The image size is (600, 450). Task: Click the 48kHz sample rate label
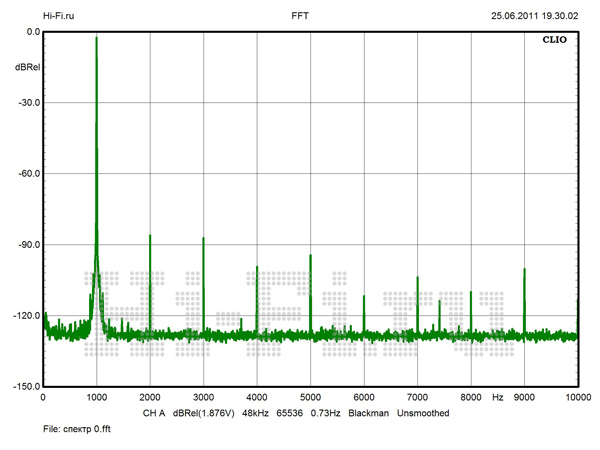pos(258,413)
